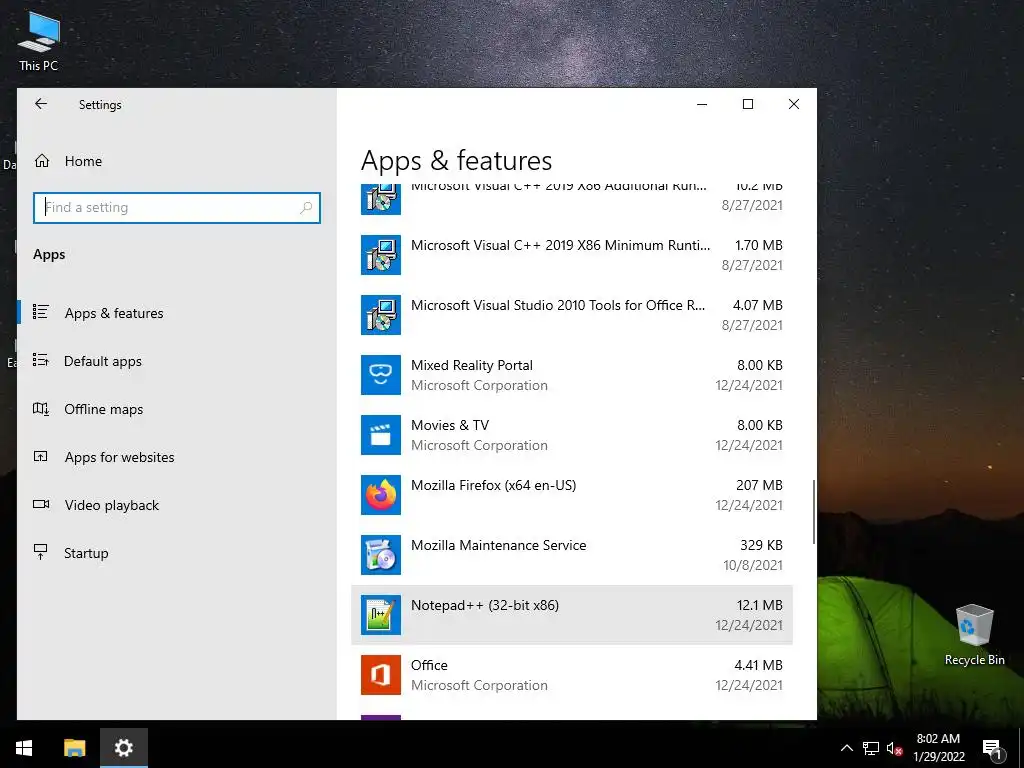Go to Home in Settings
Image resolution: width=1024 pixels, height=768 pixels.
(83, 161)
